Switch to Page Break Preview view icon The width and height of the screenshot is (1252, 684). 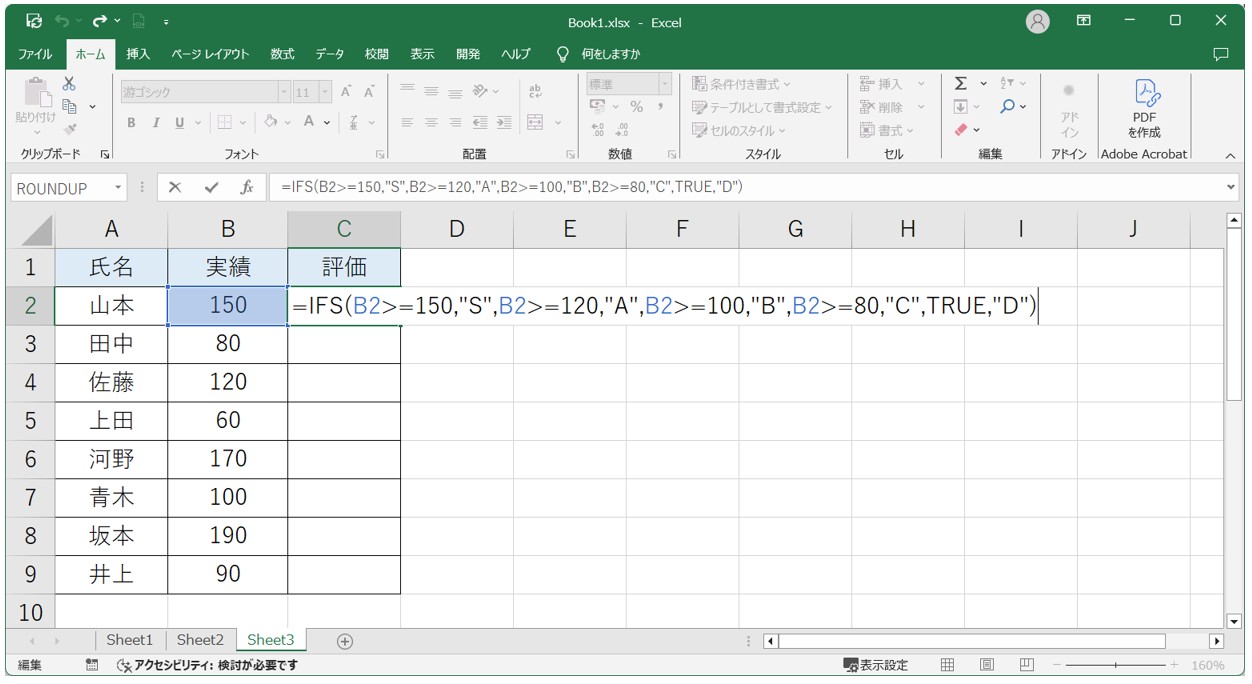coord(1027,665)
